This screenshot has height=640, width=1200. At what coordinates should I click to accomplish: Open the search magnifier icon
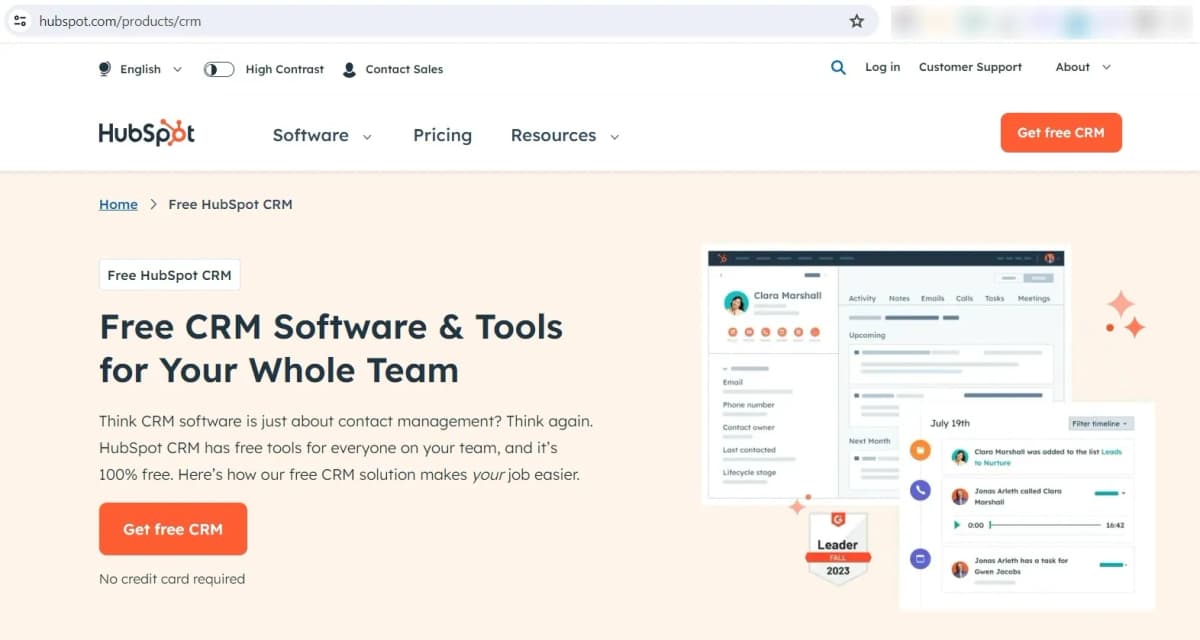(x=838, y=67)
